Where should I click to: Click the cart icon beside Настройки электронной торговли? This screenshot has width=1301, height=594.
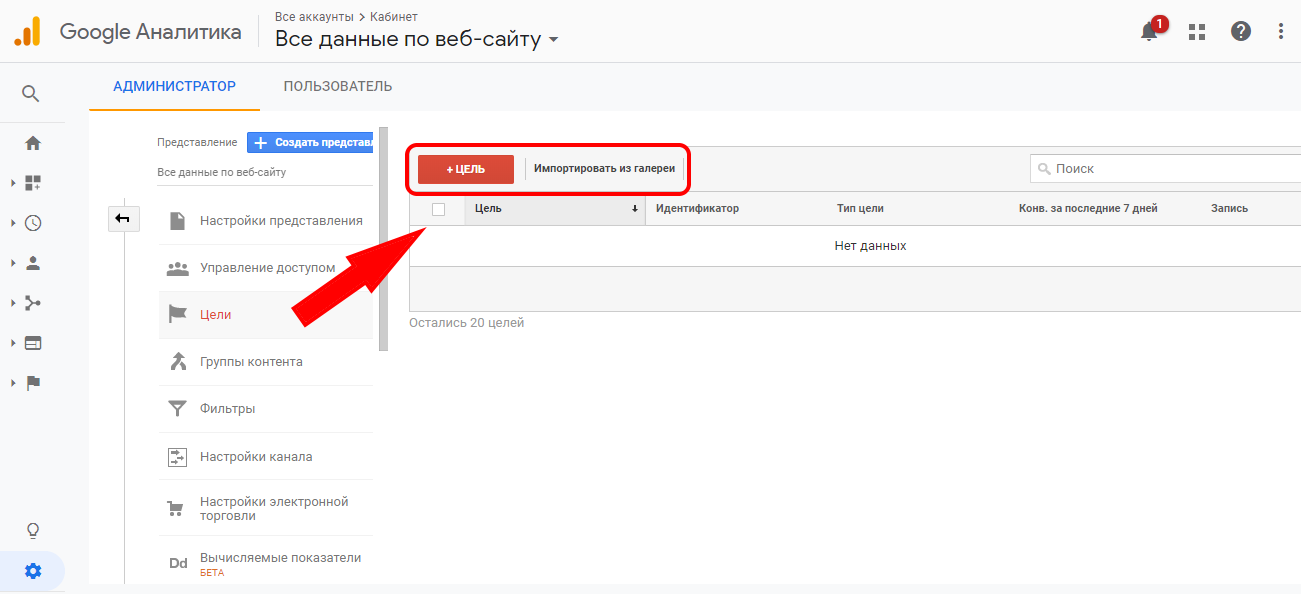click(175, 509)
